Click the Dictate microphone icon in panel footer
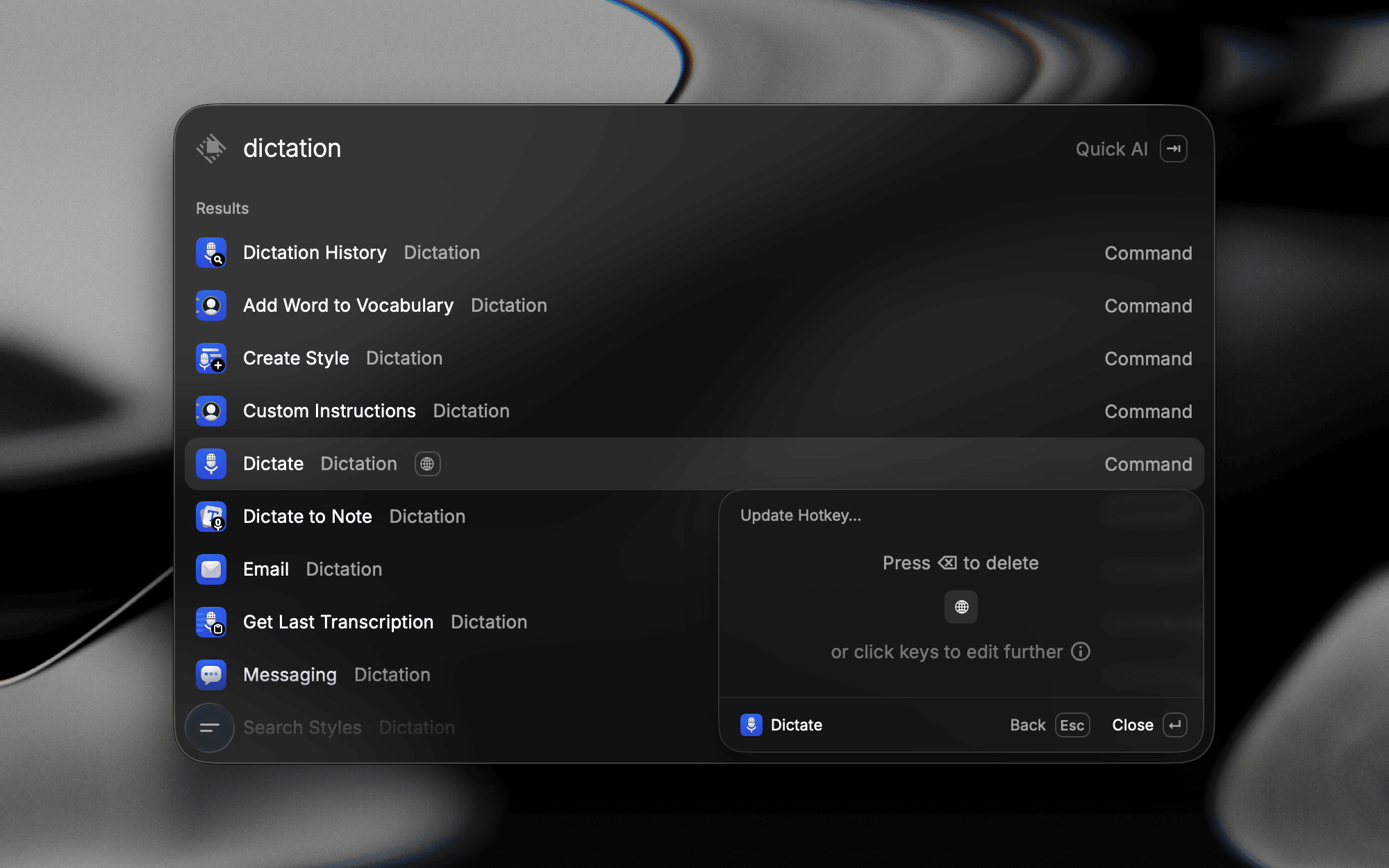The height and width of the screenshot is (868, 1389). click(x=751, y=725)
